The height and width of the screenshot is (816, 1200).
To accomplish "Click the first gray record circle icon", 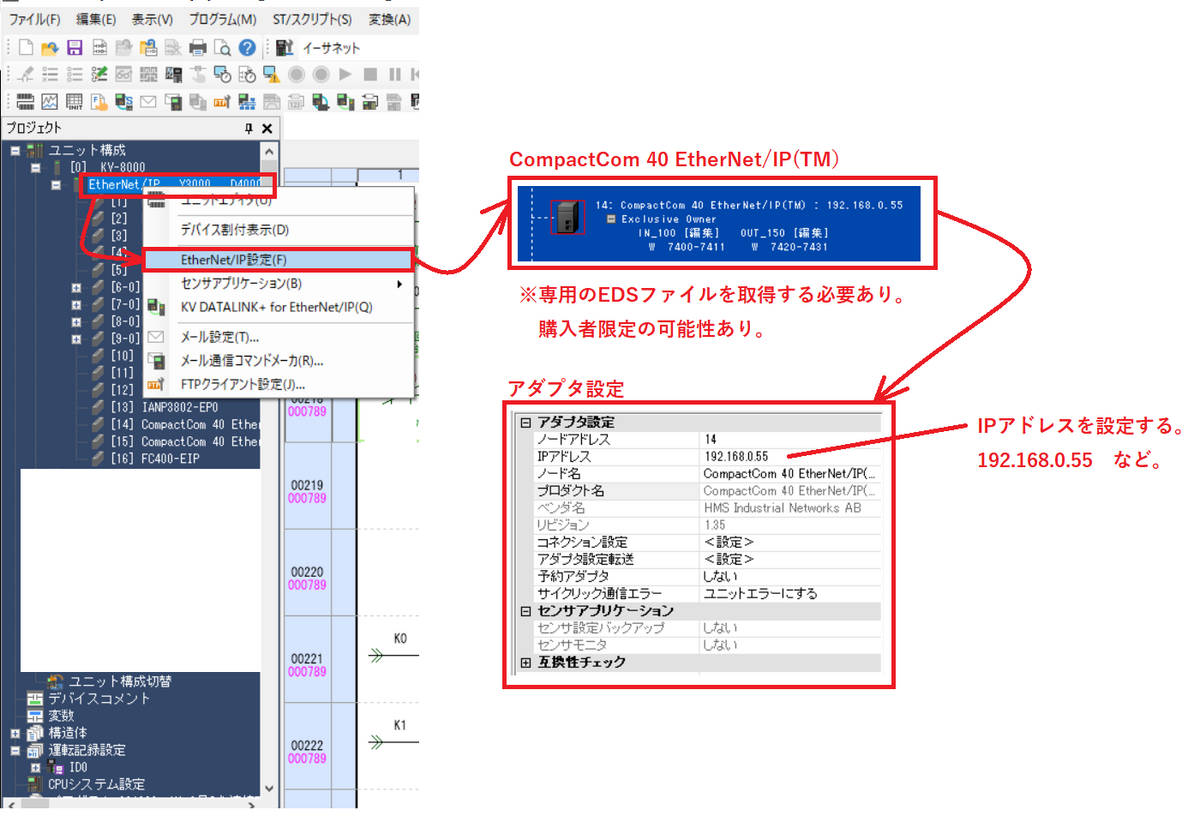I will pyautogui.click(x=297, y=74).
